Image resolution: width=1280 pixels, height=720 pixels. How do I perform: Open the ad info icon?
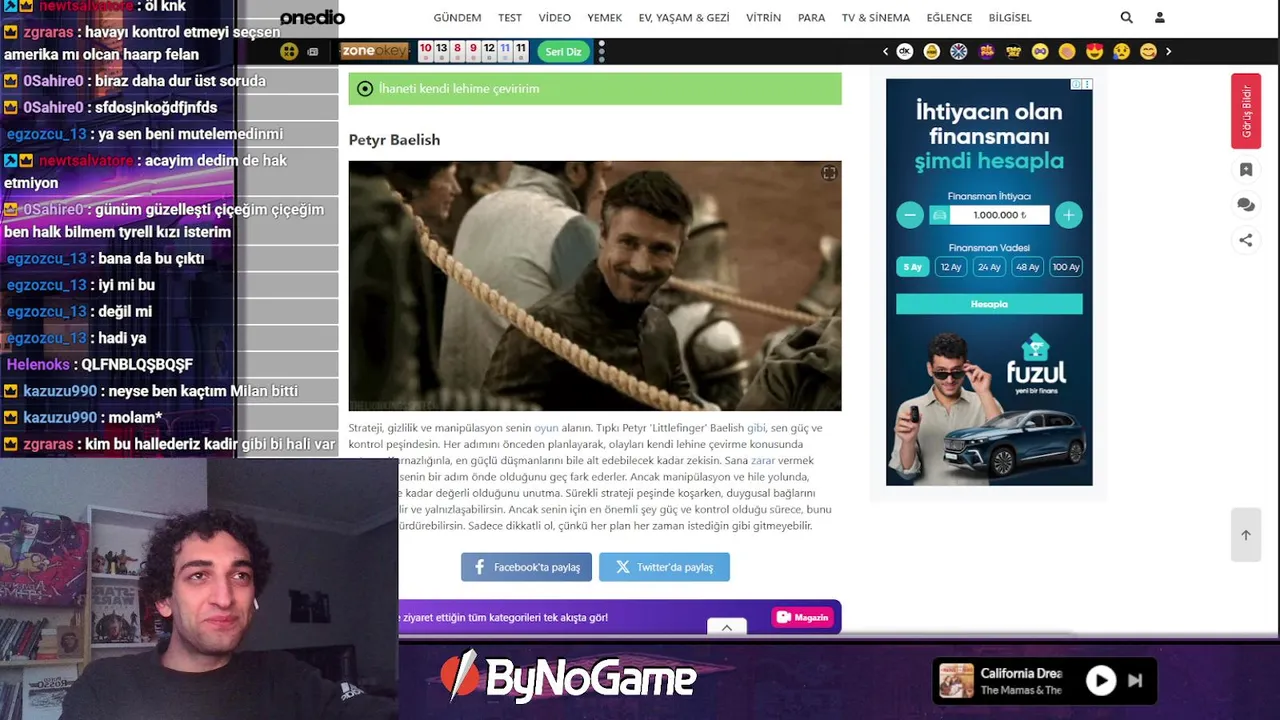pyautogui.click(x=1076, y=84)
